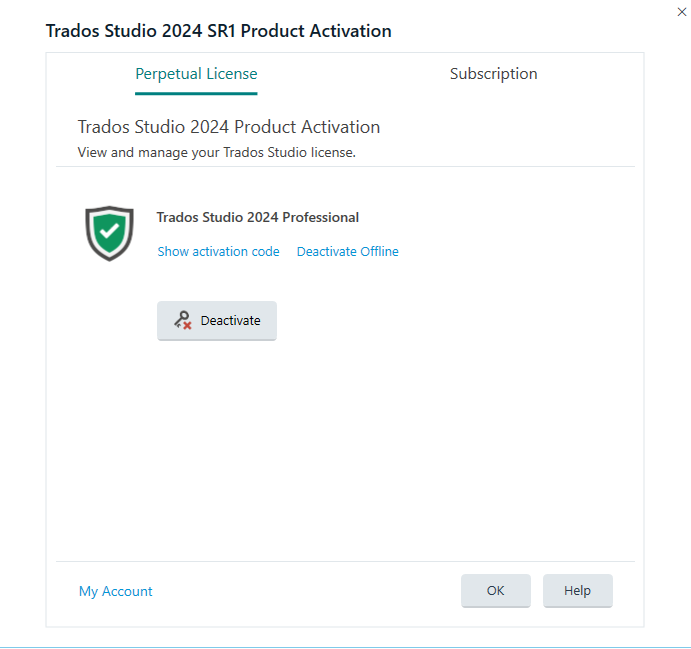Open the Subscription tab

[x=493, y=74]
